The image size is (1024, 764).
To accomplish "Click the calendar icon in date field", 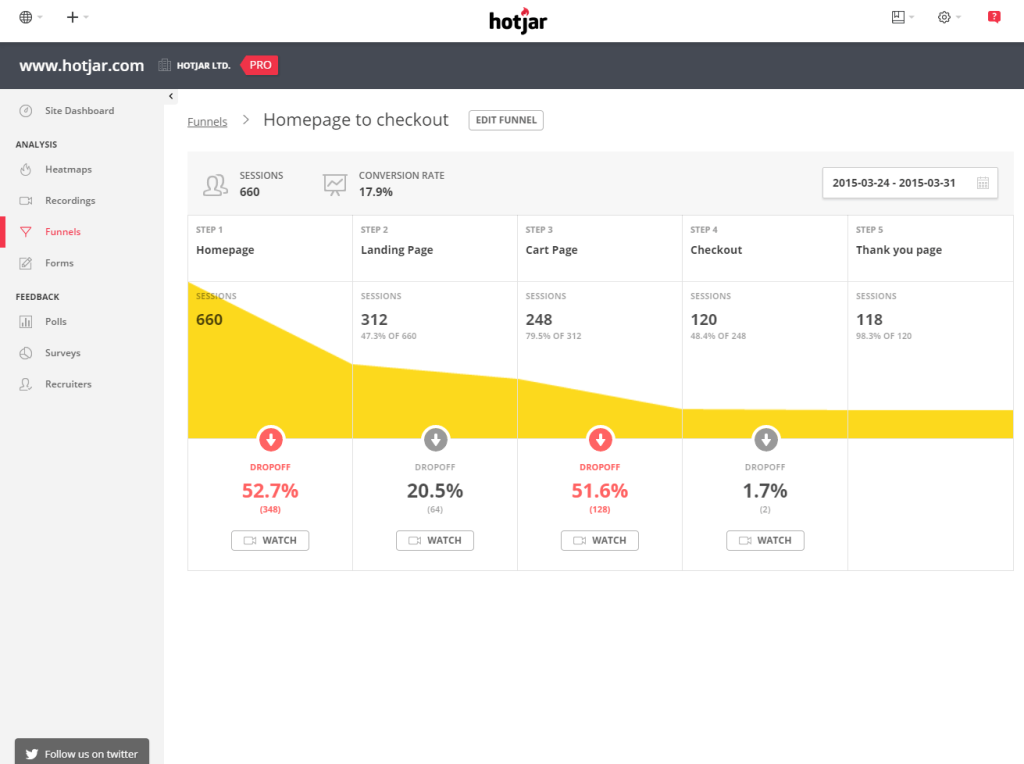I will pyautogui.click(x=982, y=183).
